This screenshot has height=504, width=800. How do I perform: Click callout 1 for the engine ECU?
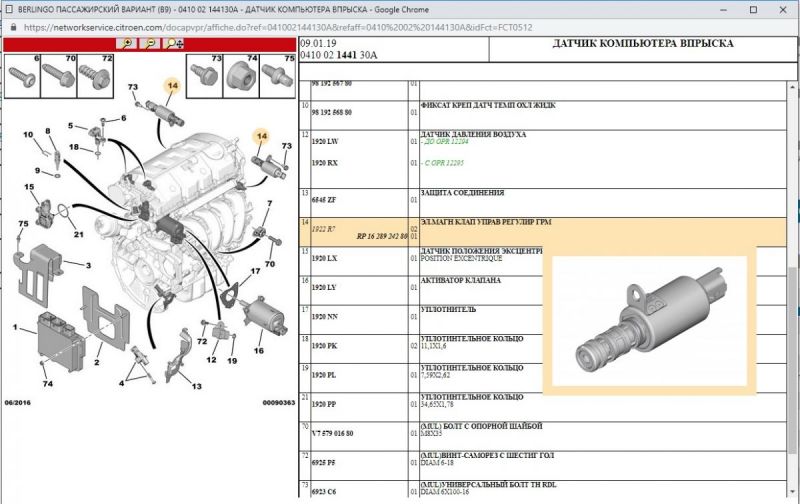point(15,328)
